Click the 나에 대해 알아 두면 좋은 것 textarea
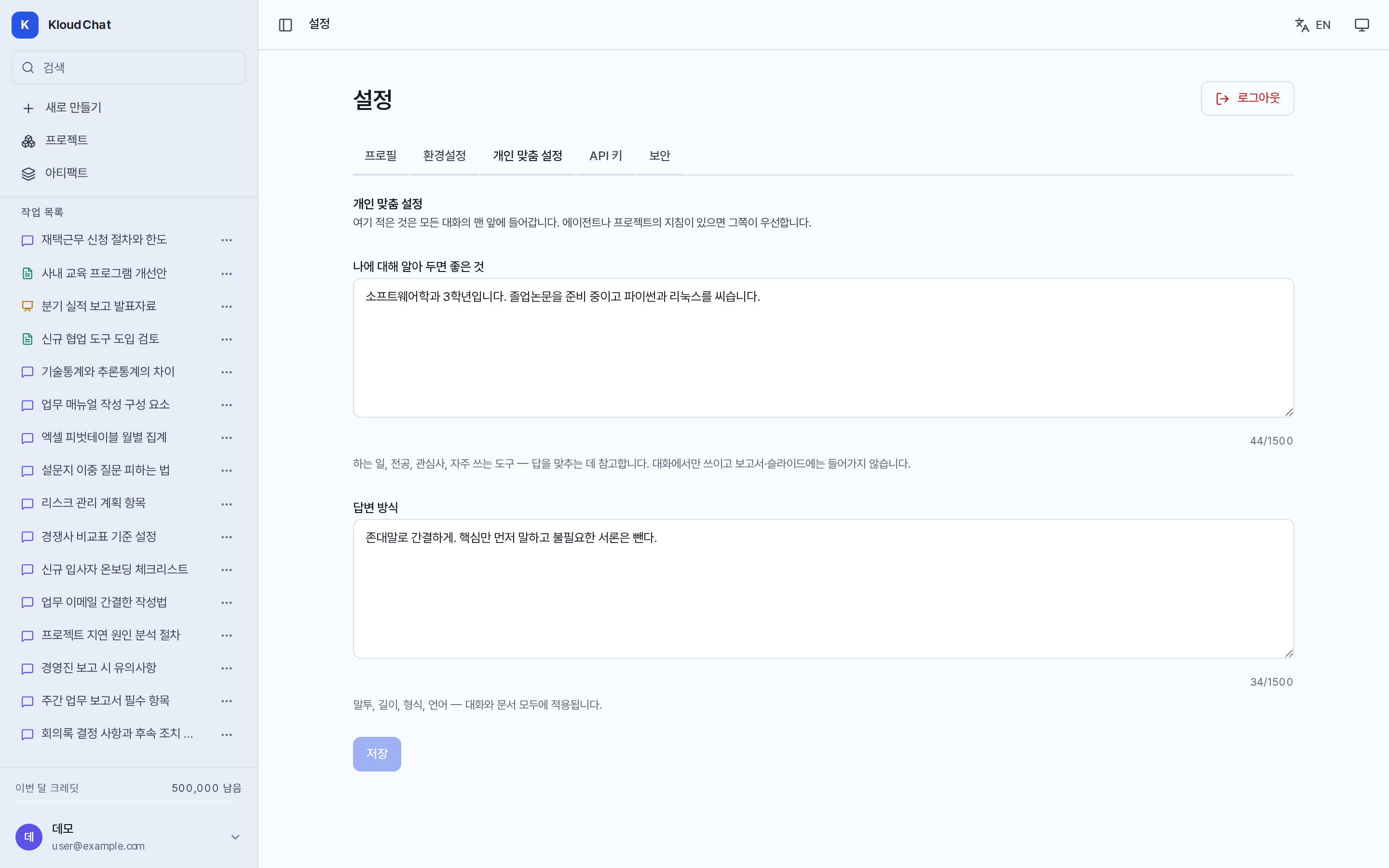 point(823,348)
